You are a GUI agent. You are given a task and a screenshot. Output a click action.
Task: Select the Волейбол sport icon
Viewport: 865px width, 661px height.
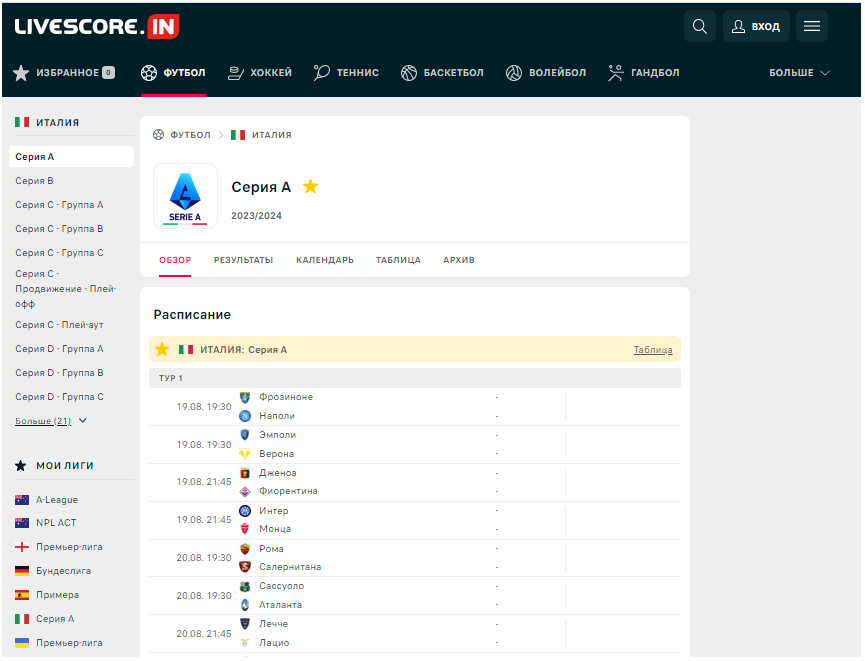point(514,73)
